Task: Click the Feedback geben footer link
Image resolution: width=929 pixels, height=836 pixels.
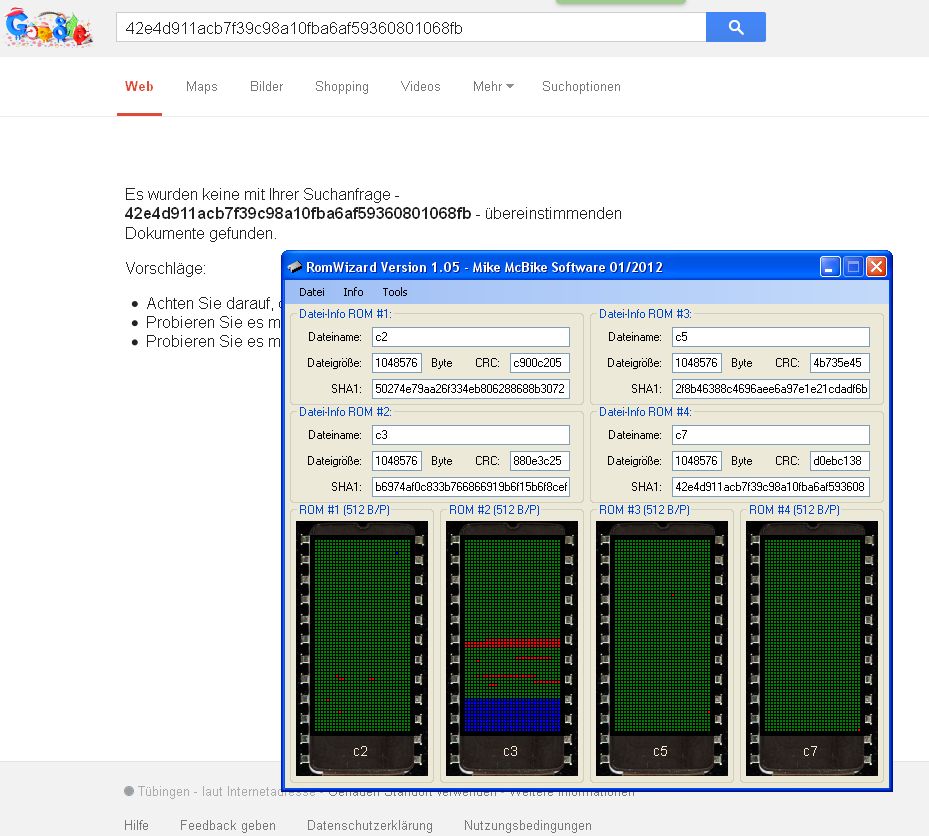Action: [x=228, y=825]
